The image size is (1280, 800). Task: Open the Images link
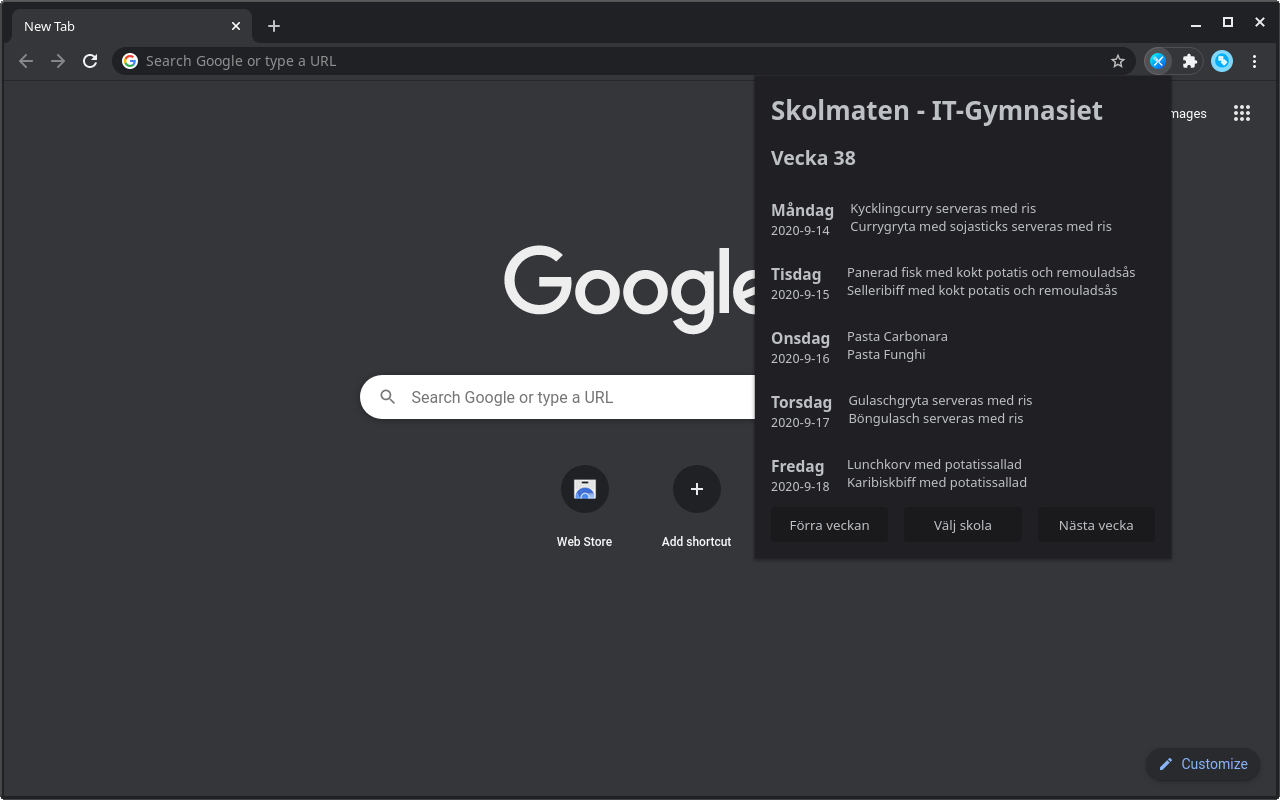point(1186,113)
